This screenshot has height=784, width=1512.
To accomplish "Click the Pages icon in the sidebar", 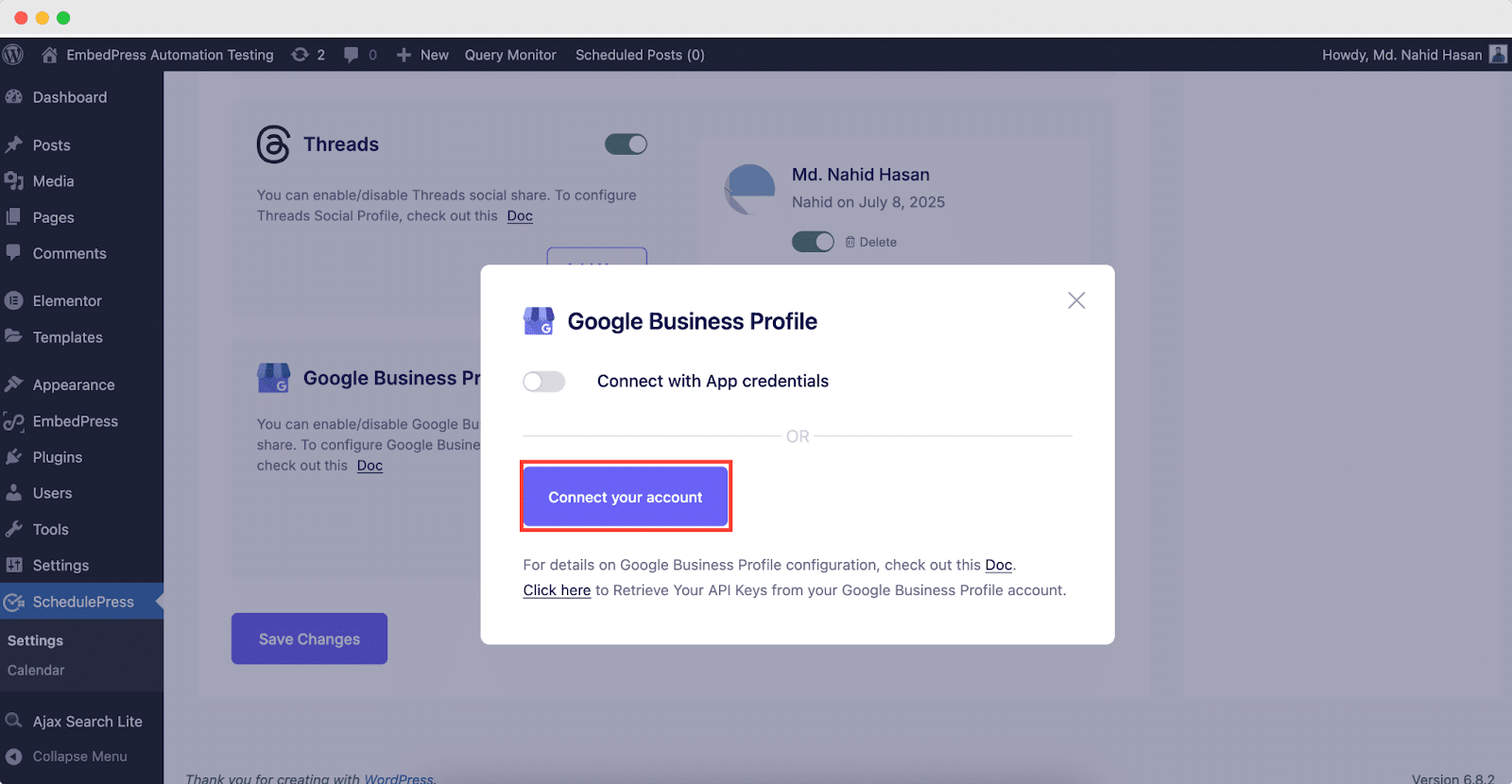I will (x=14, y=216).
